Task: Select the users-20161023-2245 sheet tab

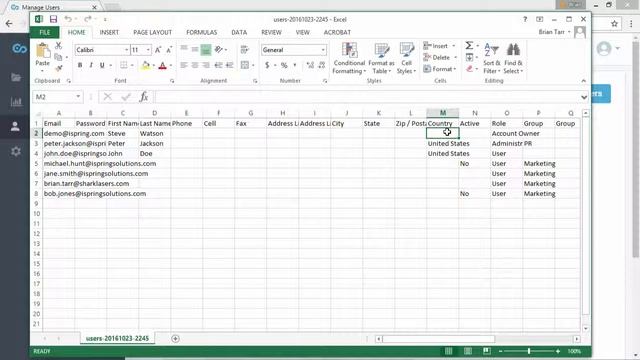Action: [x=117, y=338]
